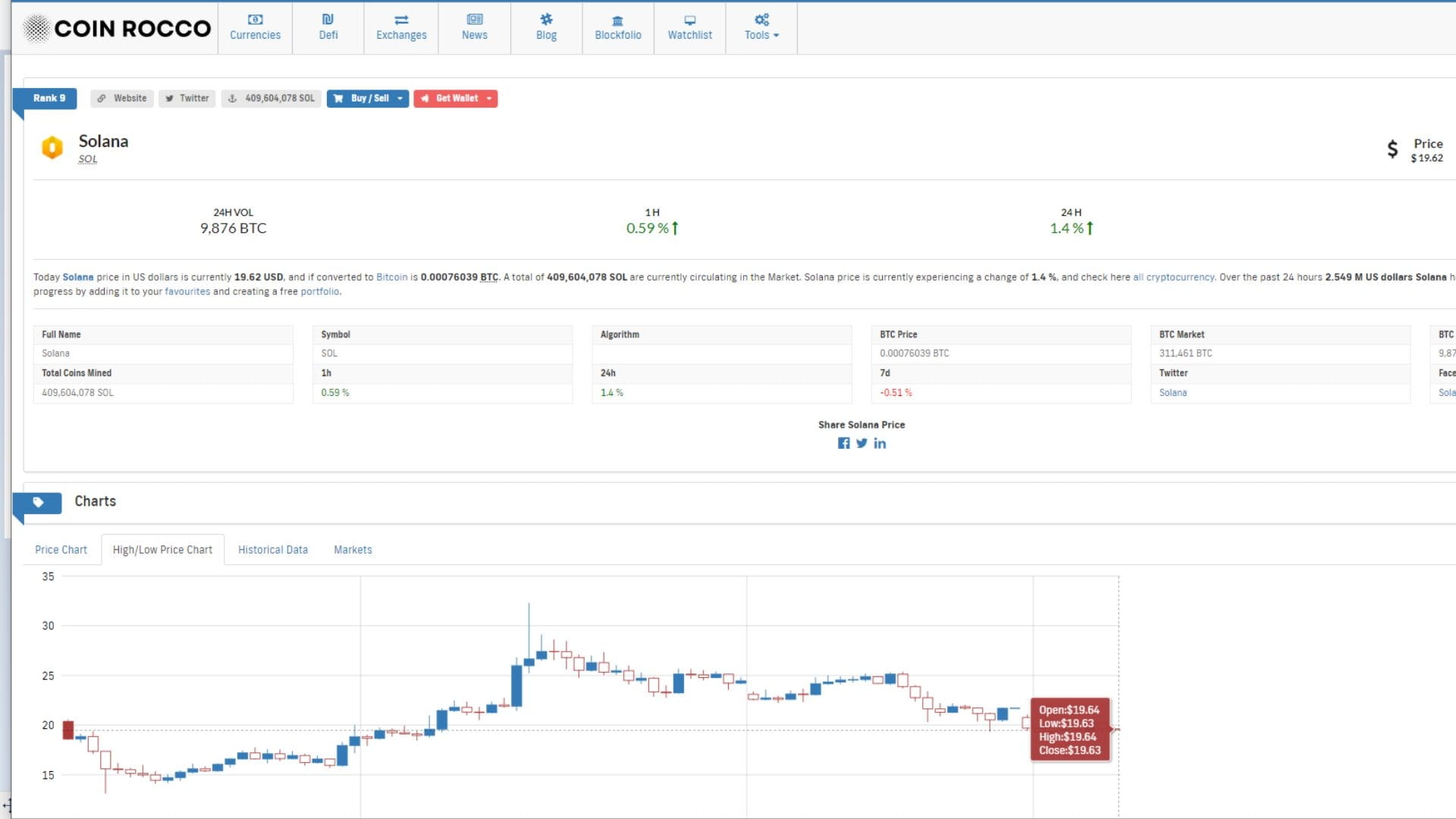This screenshot has height=819, width=1456.
Task: Open the favourites link
Action: tap(187, 292)
